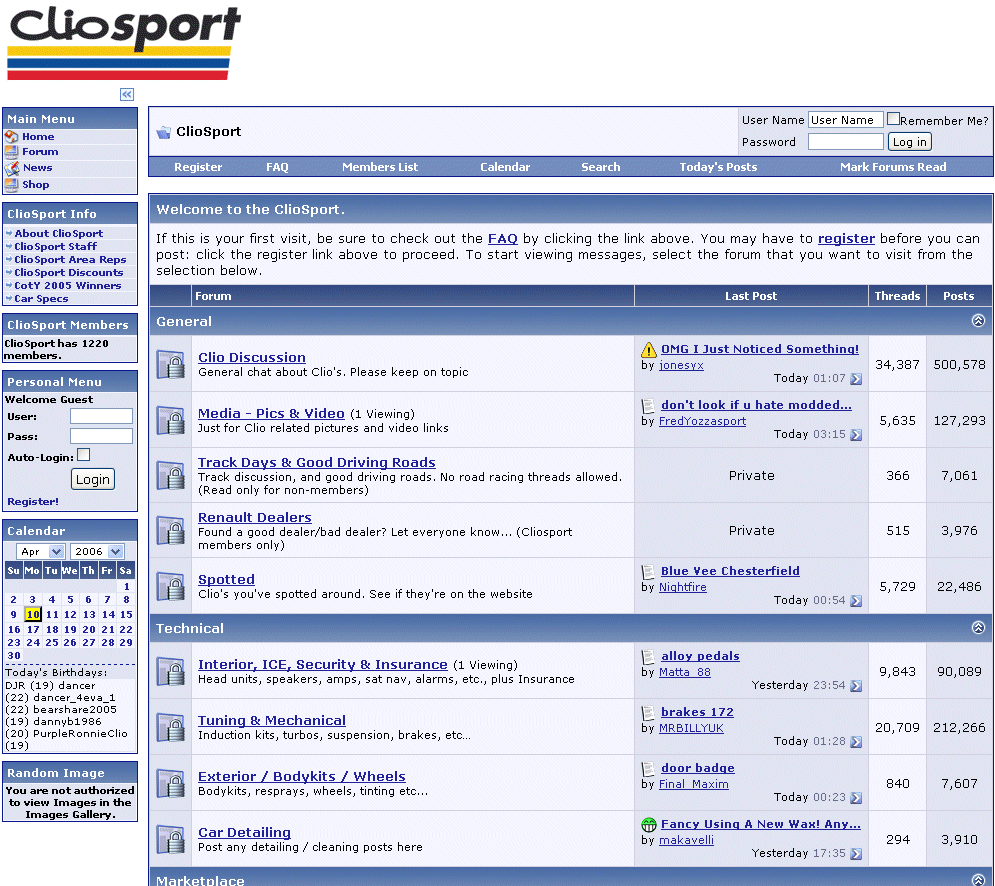The width and height of the screenshot is (995, 886).
Task: Open the calendar month dropdown
Action: point(42,552)
